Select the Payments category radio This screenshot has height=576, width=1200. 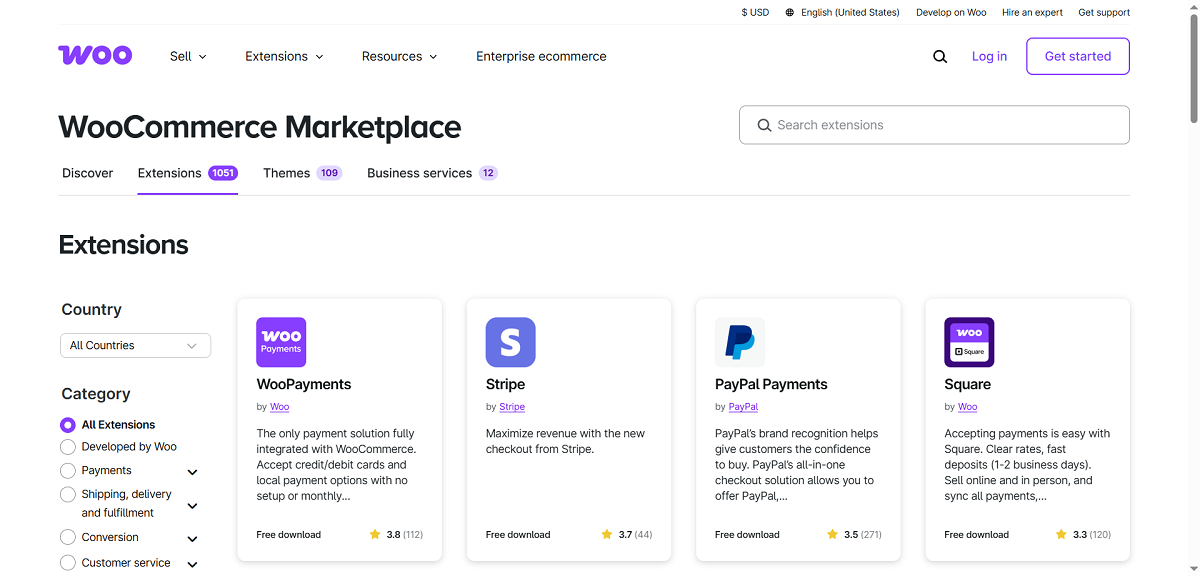click(68, 470)
